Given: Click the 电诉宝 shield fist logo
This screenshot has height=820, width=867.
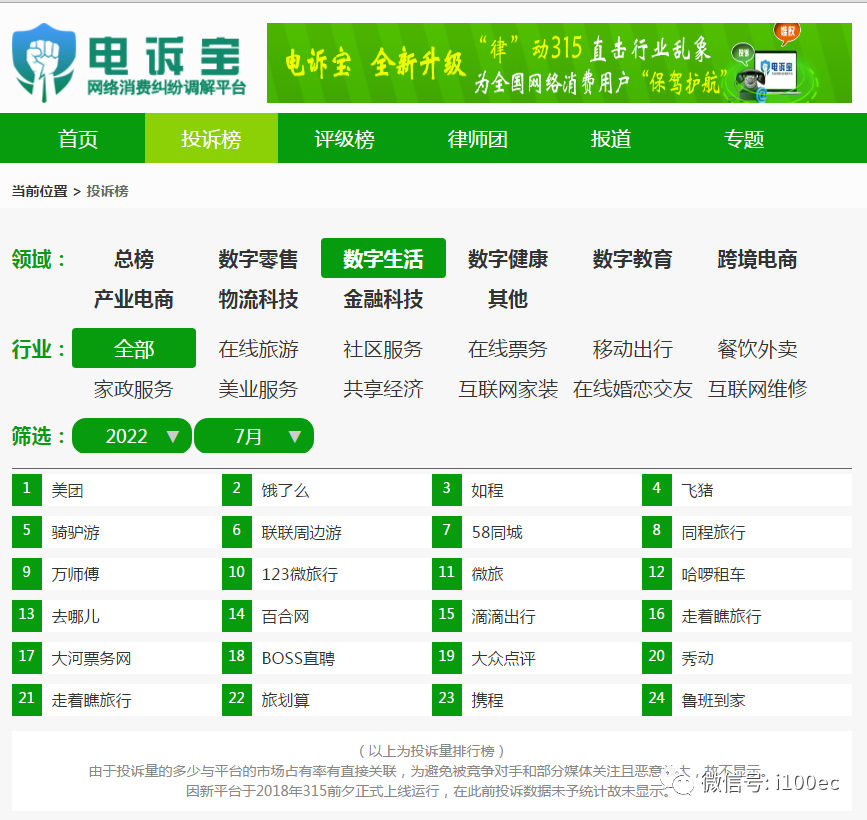Looking at the screenshot, I should coord(44,62).
